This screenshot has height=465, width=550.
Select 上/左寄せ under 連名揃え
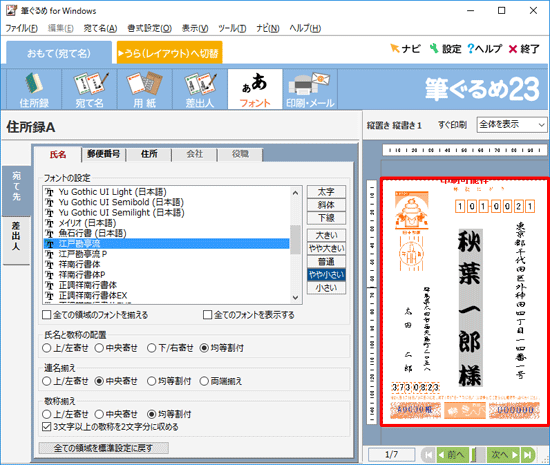pos(47,381)
